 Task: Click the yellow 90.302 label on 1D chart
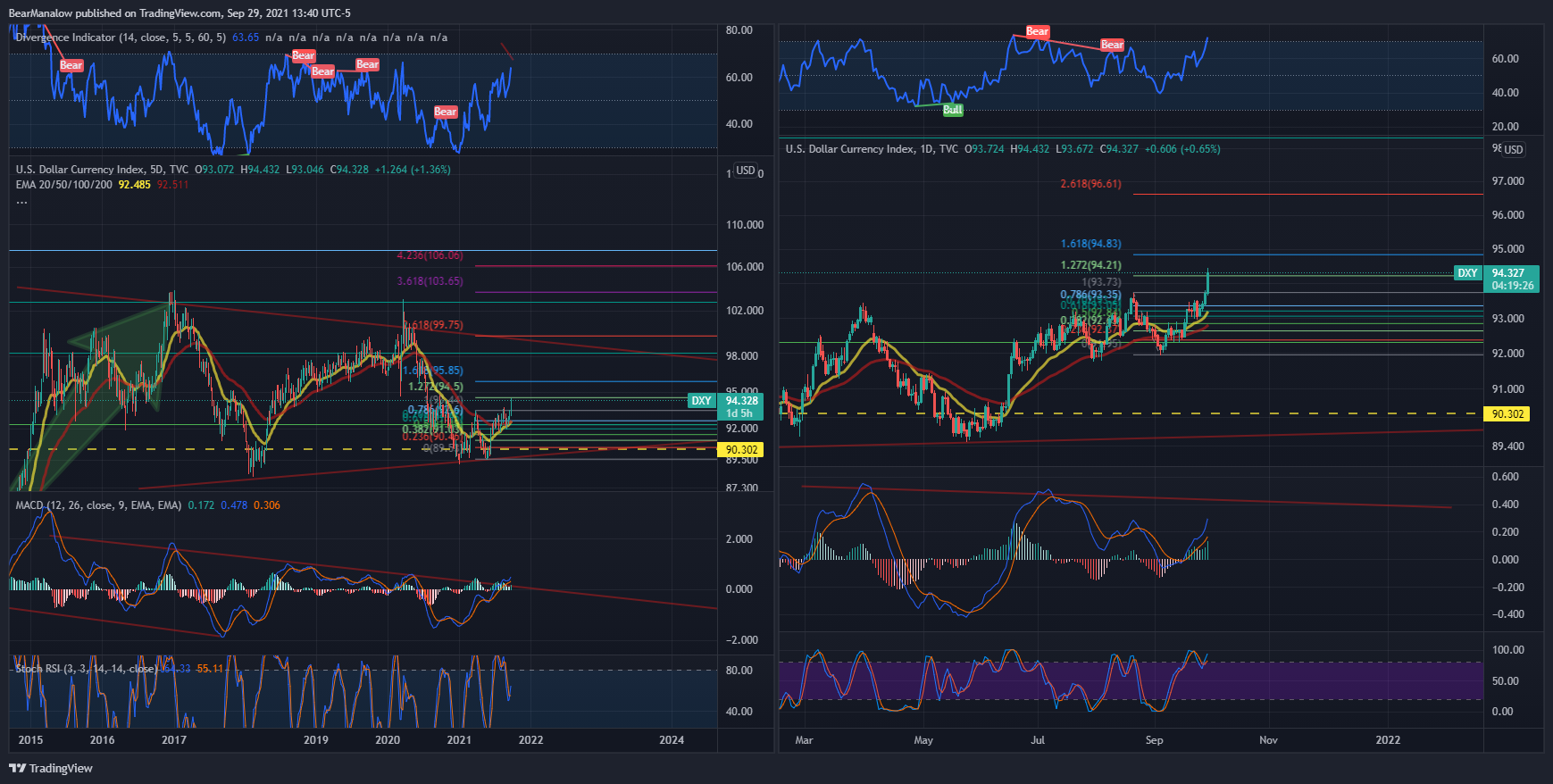click(1507, 413)
